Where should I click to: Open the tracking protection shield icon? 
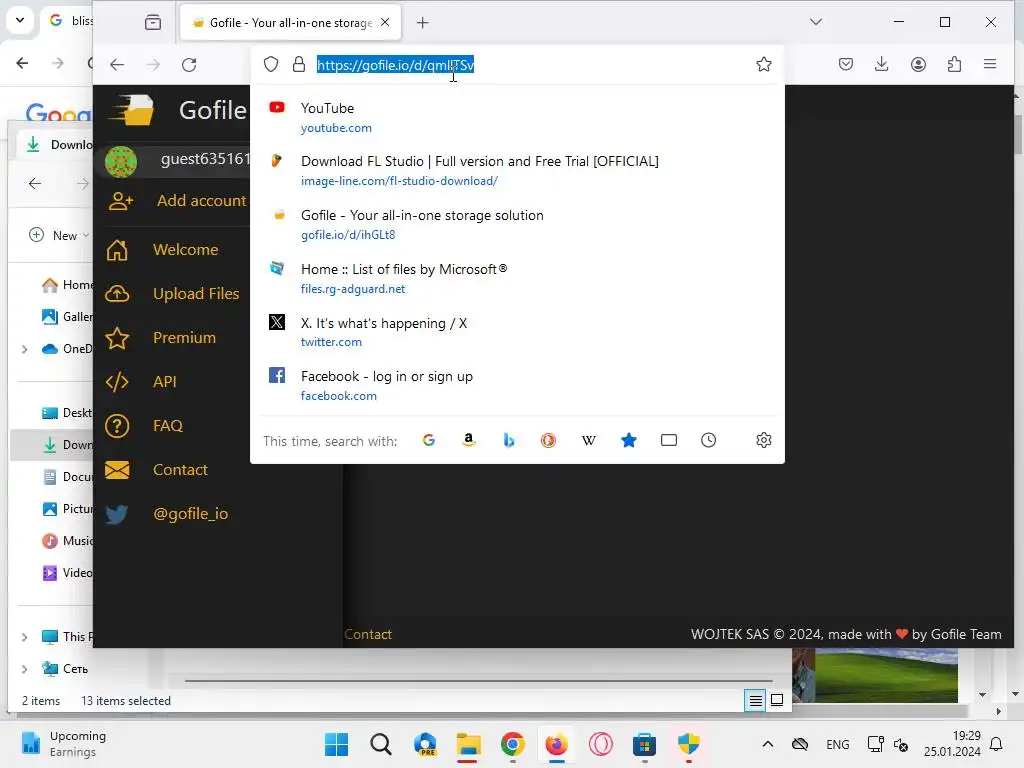(x=271, y=64)
